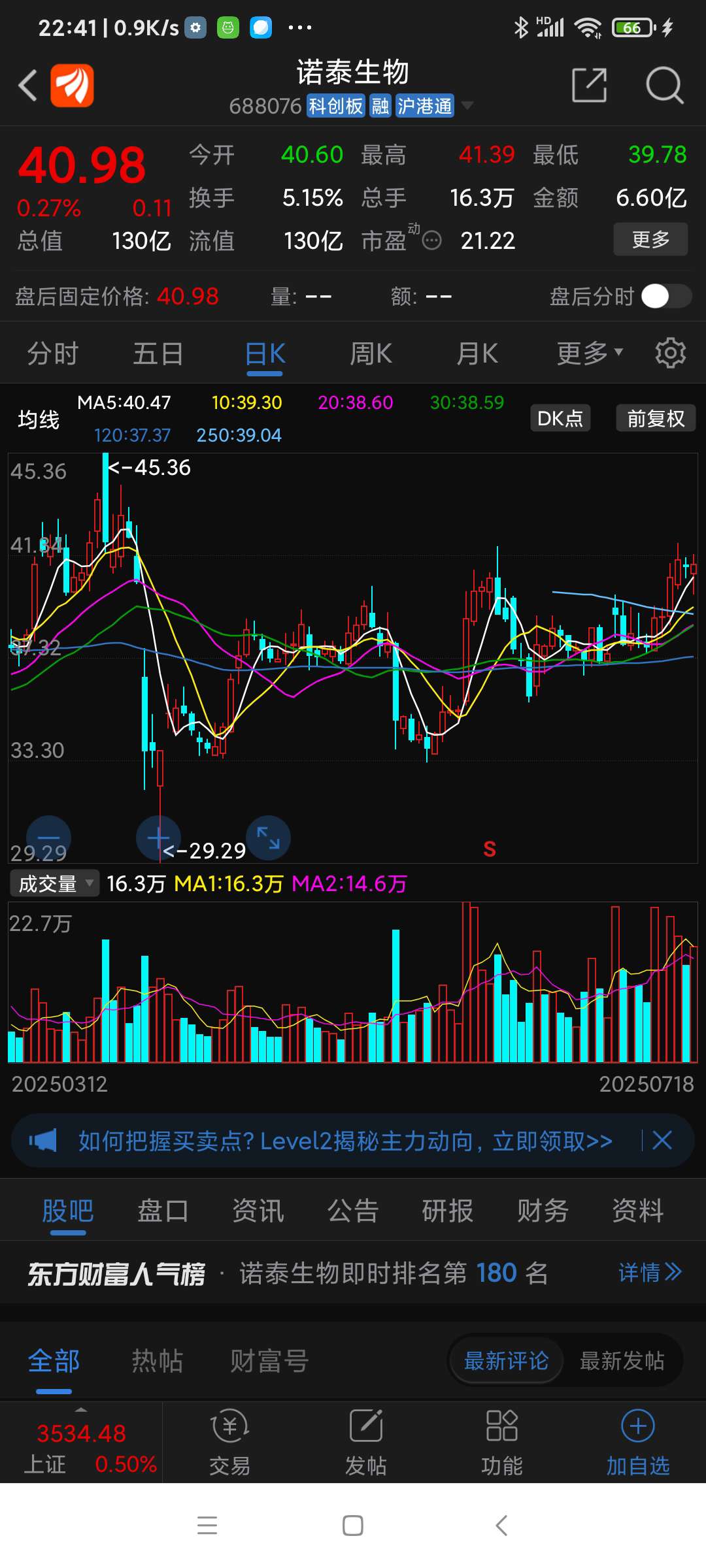Open 更多 chart period dropdown
This screenshot has width=706, height=1568.
pyautogui.click(x=590, y=353)
